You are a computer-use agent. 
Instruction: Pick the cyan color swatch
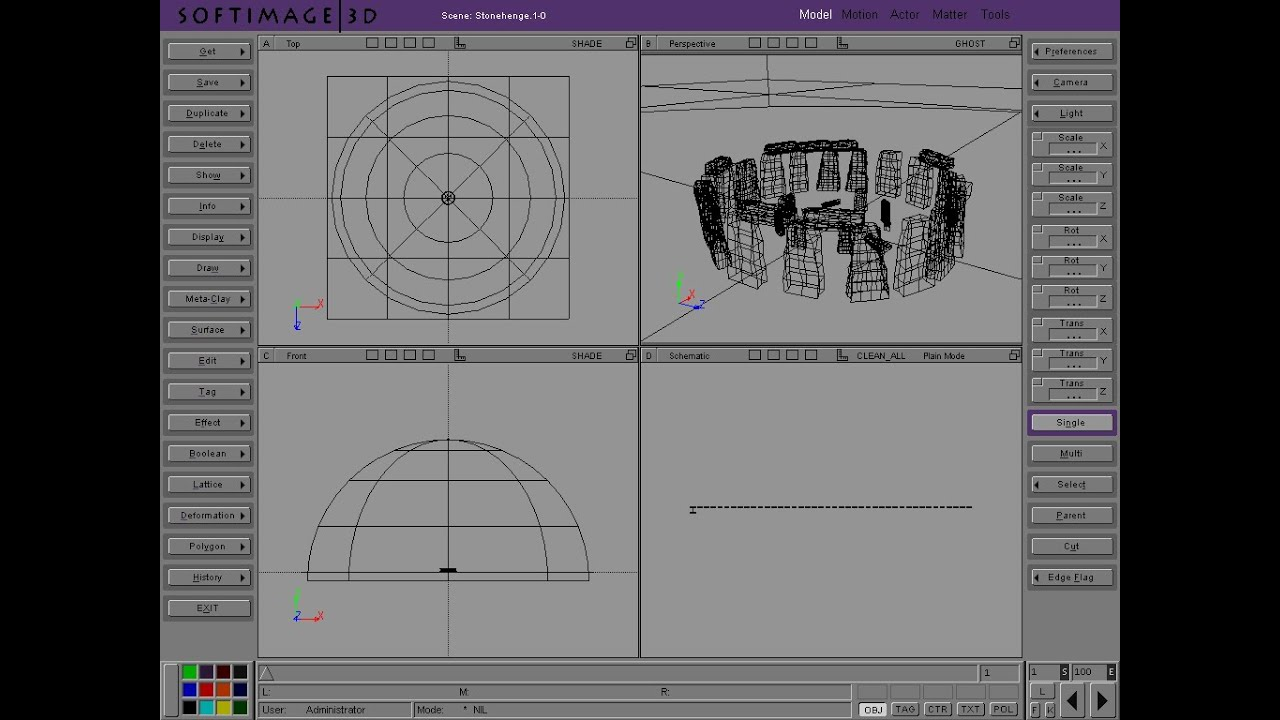click(206, 707)
